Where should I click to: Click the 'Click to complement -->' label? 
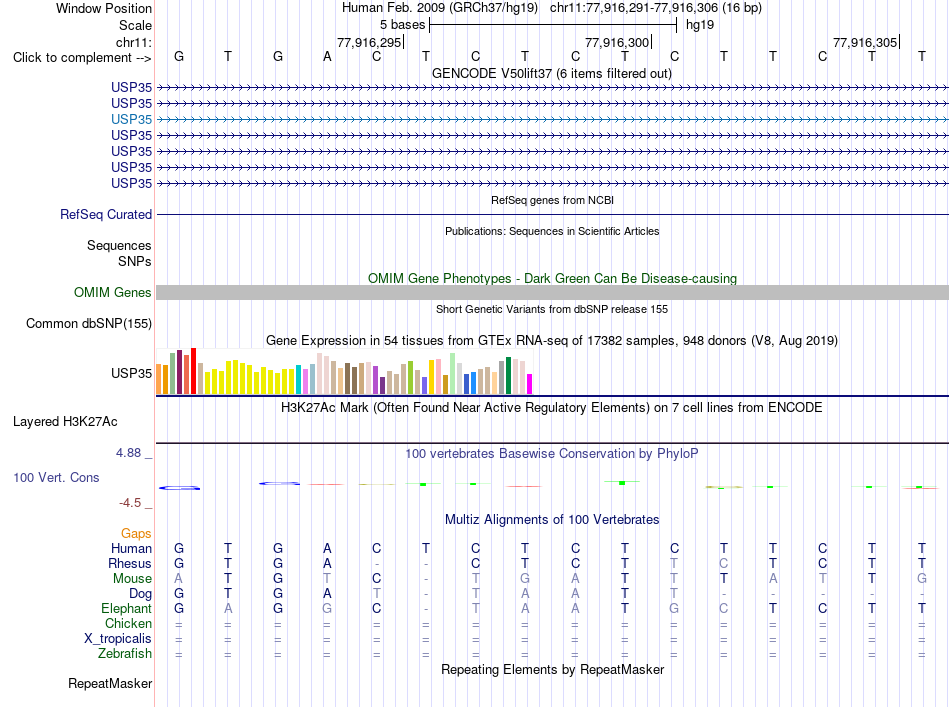click(x=82, y=58)
